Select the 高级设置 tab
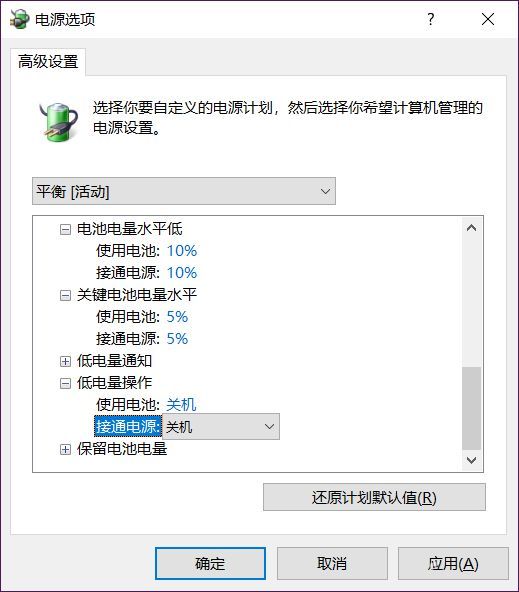The height and width of the screenshot is (592, 519). [48, 62]
